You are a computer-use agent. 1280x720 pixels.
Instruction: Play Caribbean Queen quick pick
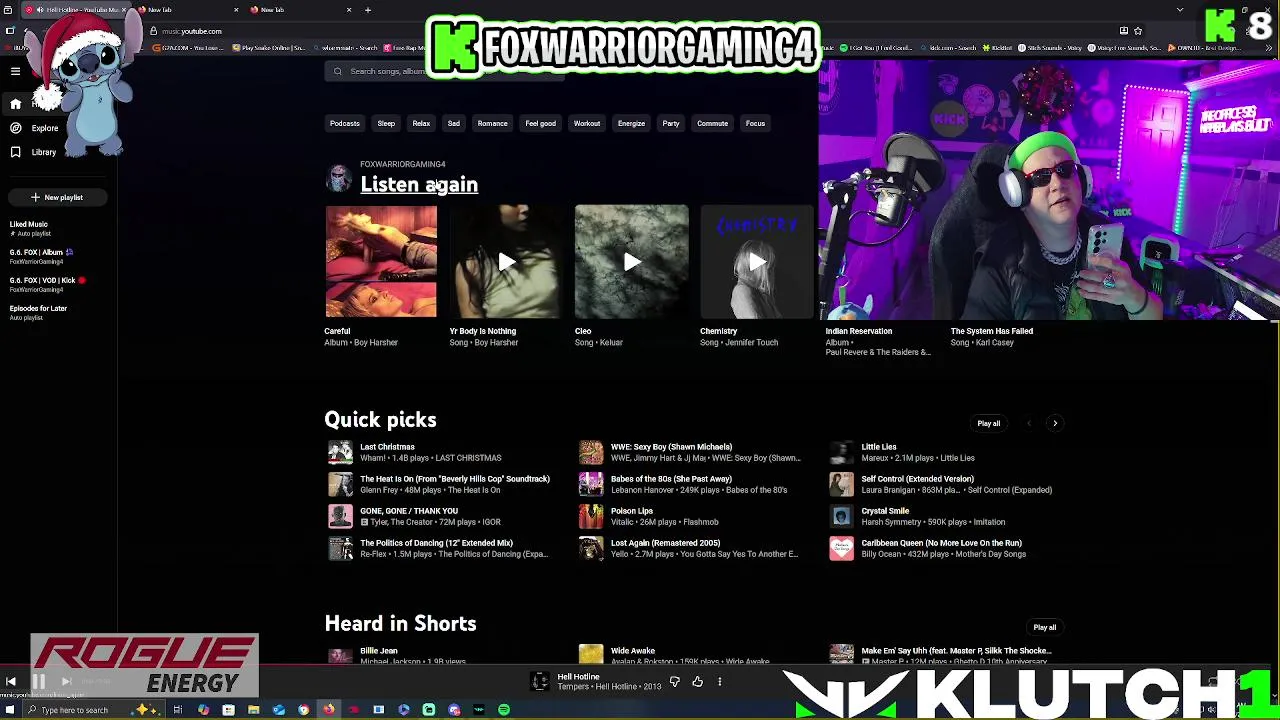pyautogui.click(x=842, y=548)
